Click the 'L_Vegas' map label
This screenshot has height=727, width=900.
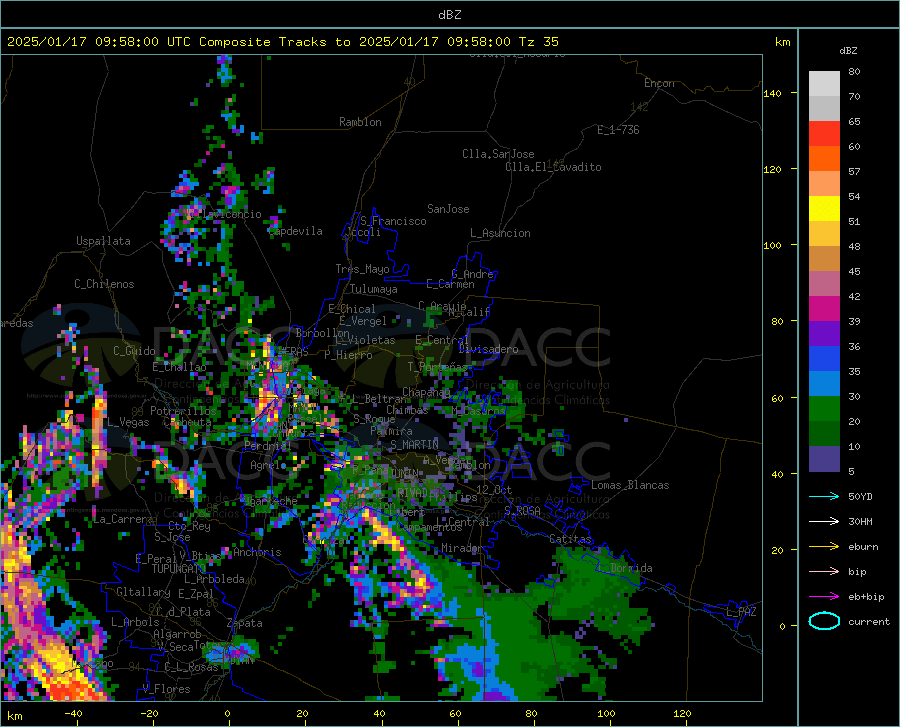127,422
